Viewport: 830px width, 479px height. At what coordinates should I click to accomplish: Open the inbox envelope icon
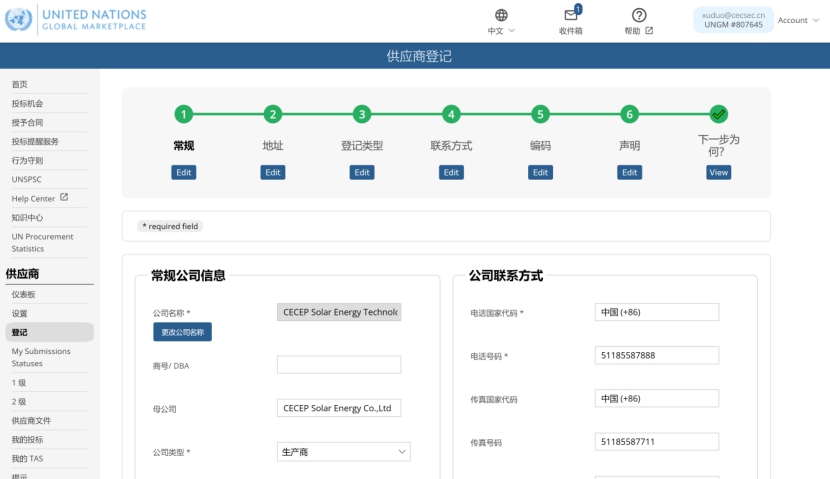[x=570, y=15]
